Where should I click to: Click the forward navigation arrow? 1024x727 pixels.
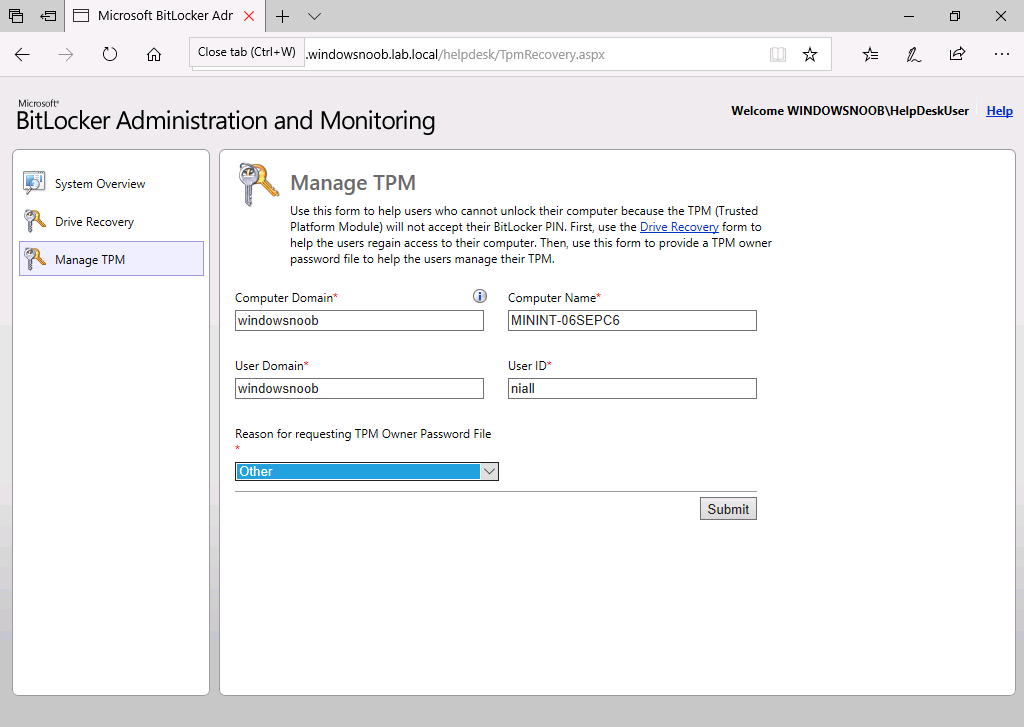[x=66, y=54]
